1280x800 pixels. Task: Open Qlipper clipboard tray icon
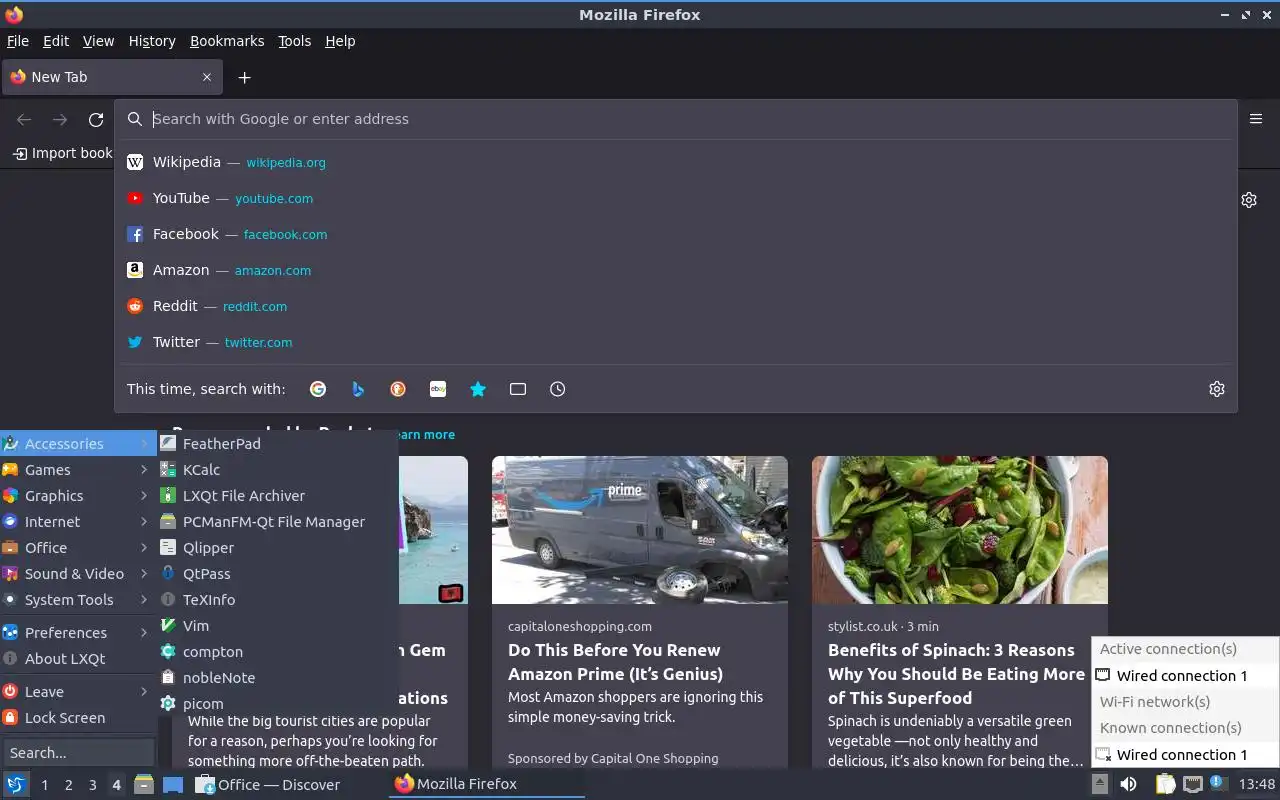point(1165,784)
